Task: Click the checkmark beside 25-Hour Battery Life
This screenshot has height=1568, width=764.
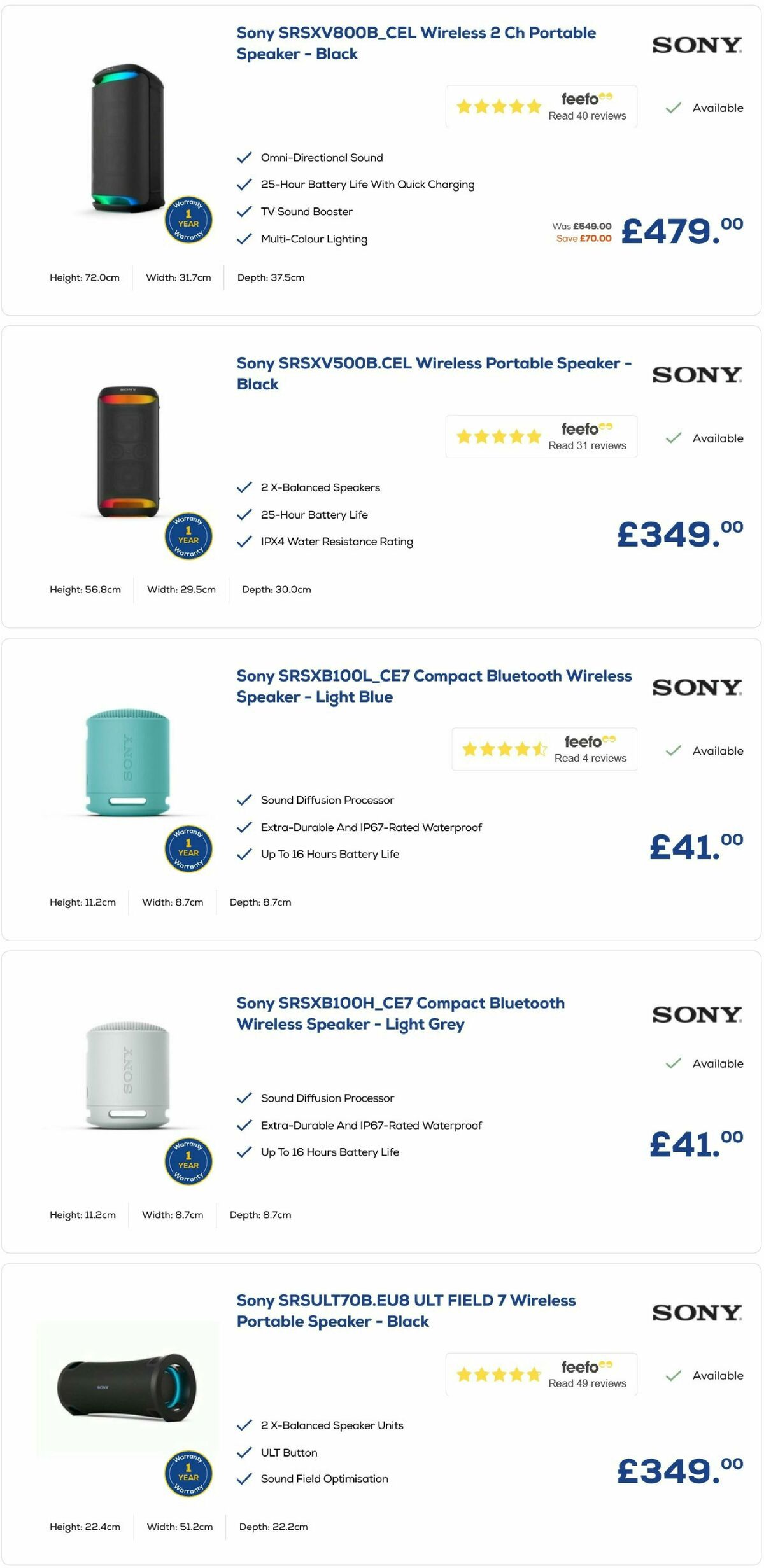Action: click(244, 514)
